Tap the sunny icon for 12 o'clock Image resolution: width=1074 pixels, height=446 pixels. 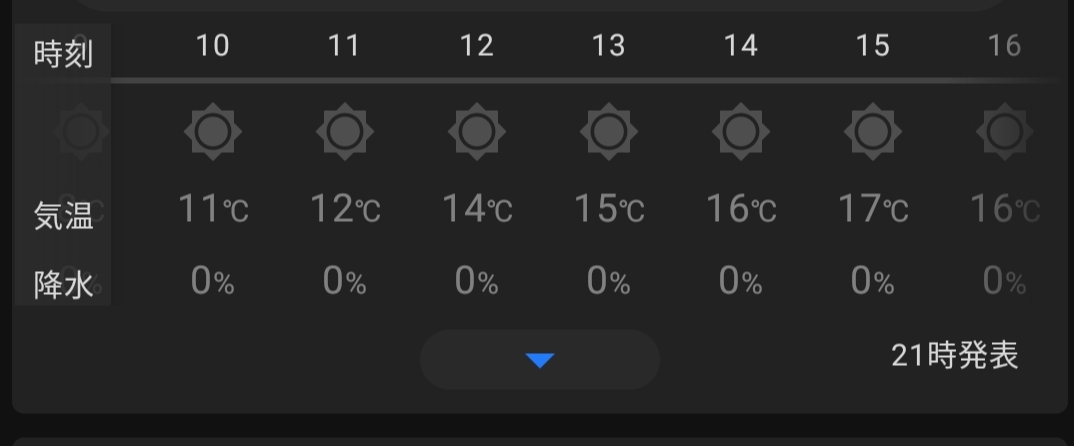point(477,131)
